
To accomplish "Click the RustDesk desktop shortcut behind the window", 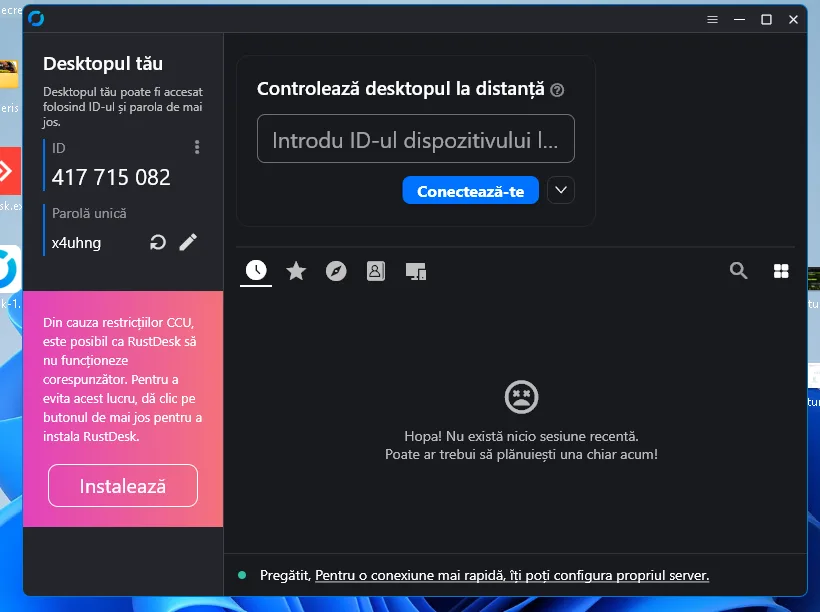I will click(x=10, y=269).
